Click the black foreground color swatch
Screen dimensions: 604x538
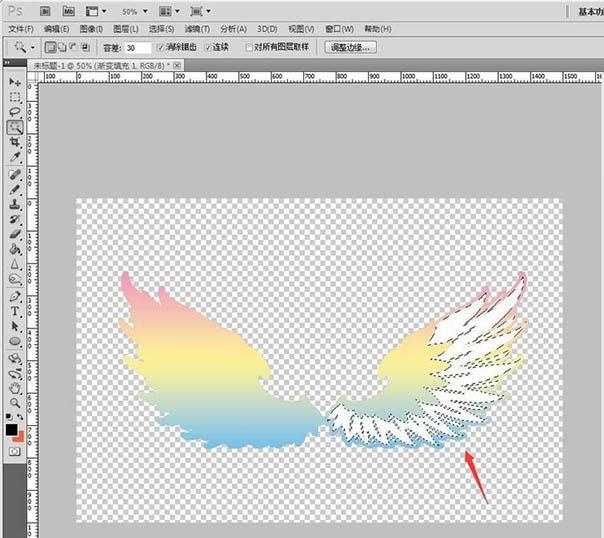11,429
